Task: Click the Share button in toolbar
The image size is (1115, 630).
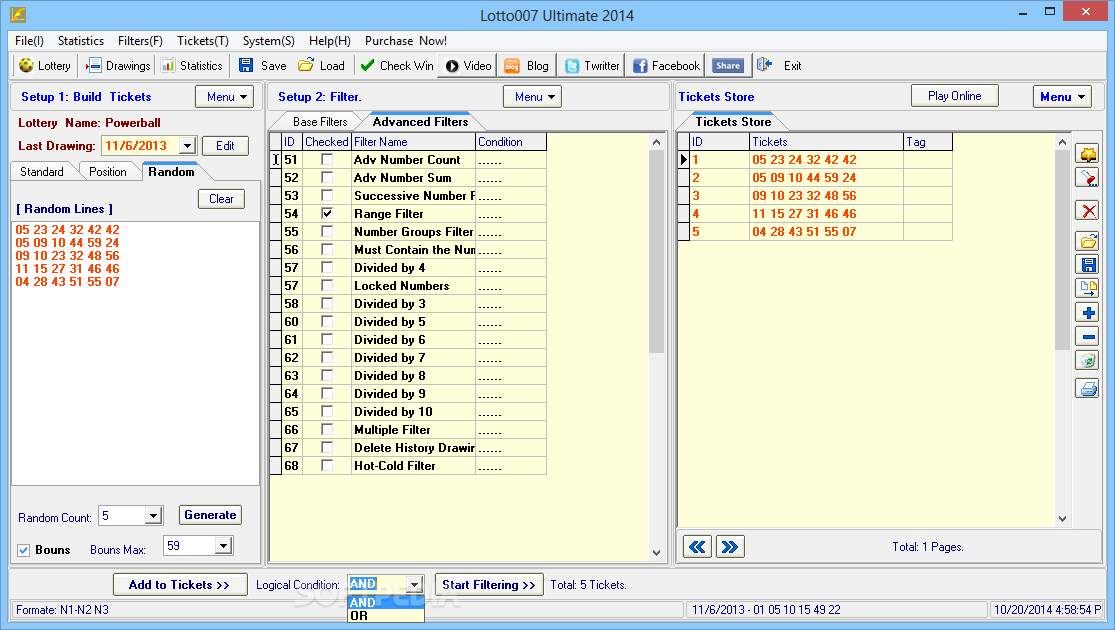Action: pos(728,65)
